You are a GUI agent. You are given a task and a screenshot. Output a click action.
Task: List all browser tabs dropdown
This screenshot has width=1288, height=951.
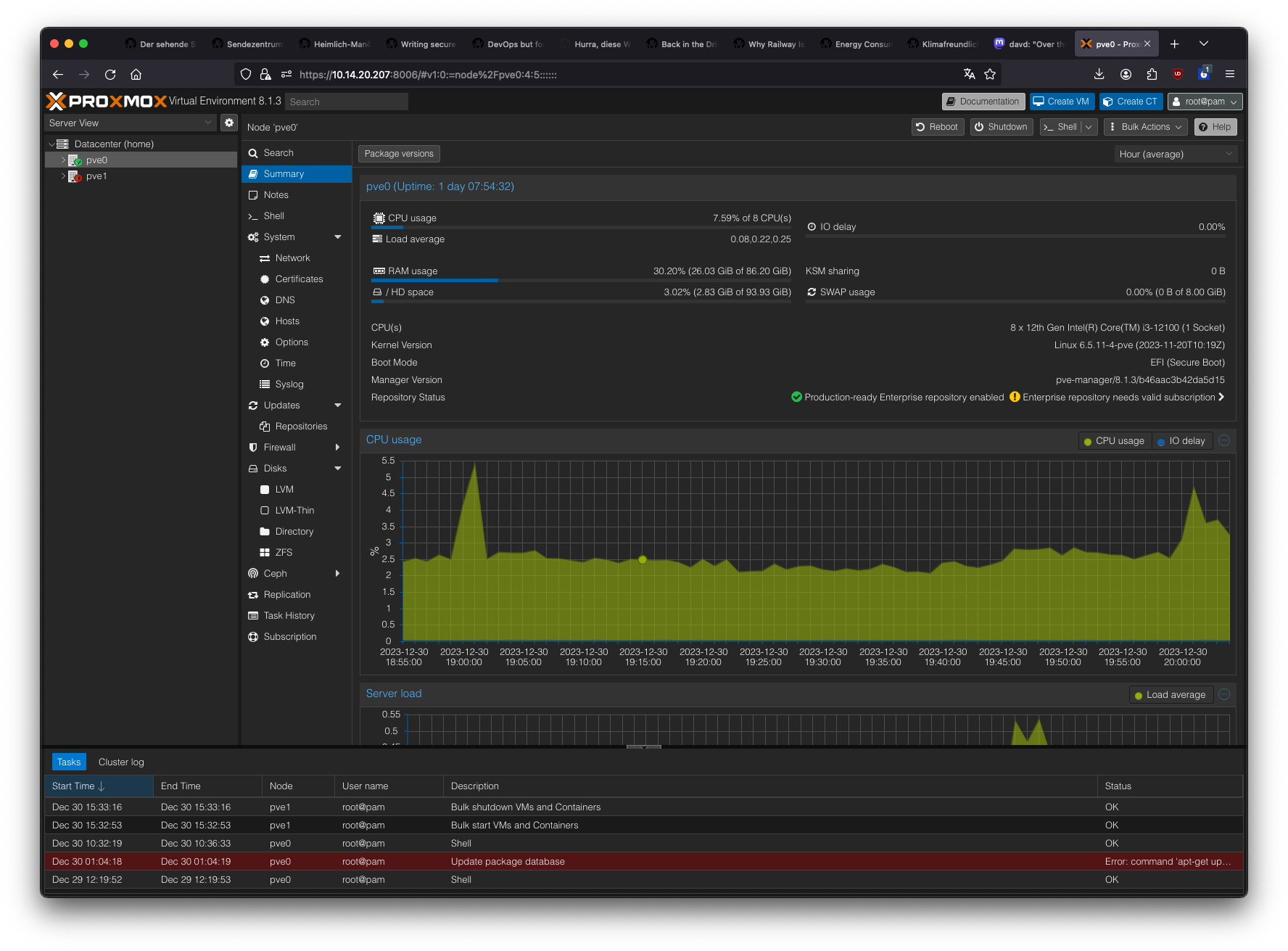(x=1204, y=44)
